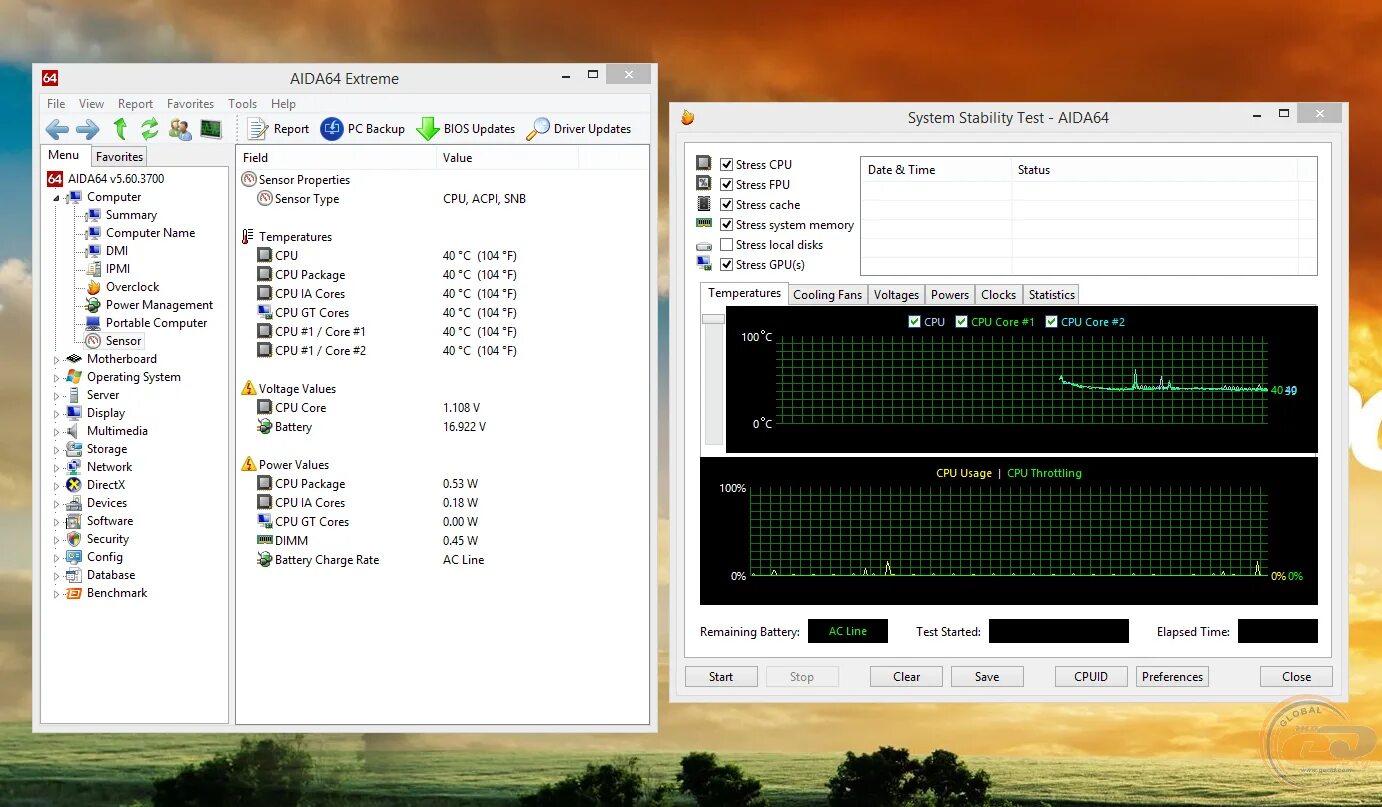Open the Manage Favorites users icon

(180, 129)
